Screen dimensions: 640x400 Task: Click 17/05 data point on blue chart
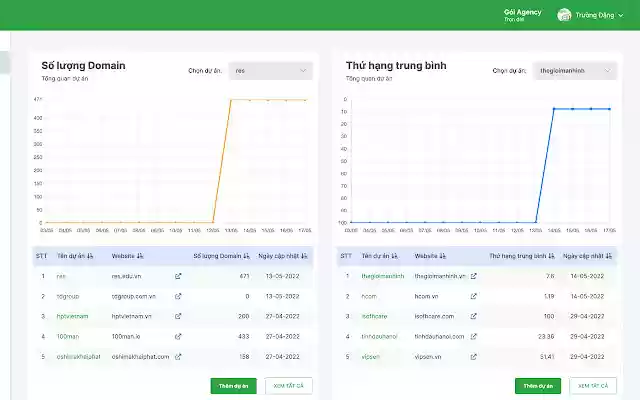coord(610,109)
